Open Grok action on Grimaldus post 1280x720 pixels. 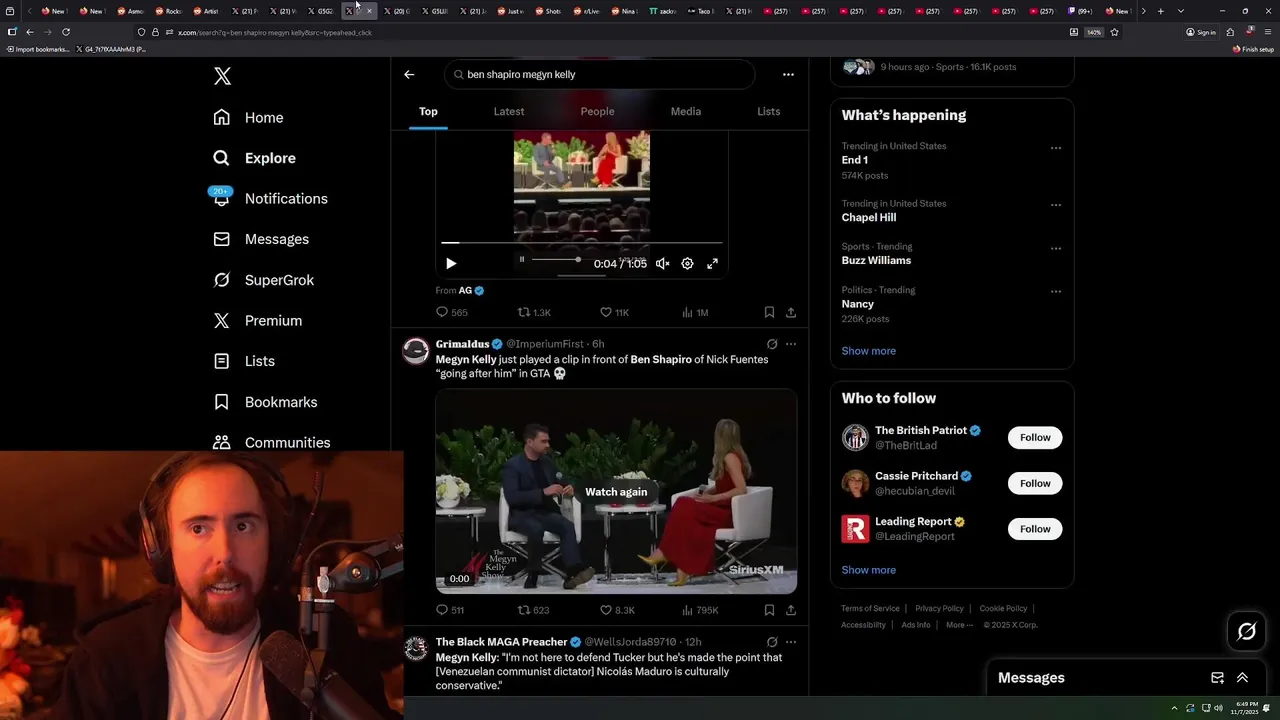(x=771, y=344)
